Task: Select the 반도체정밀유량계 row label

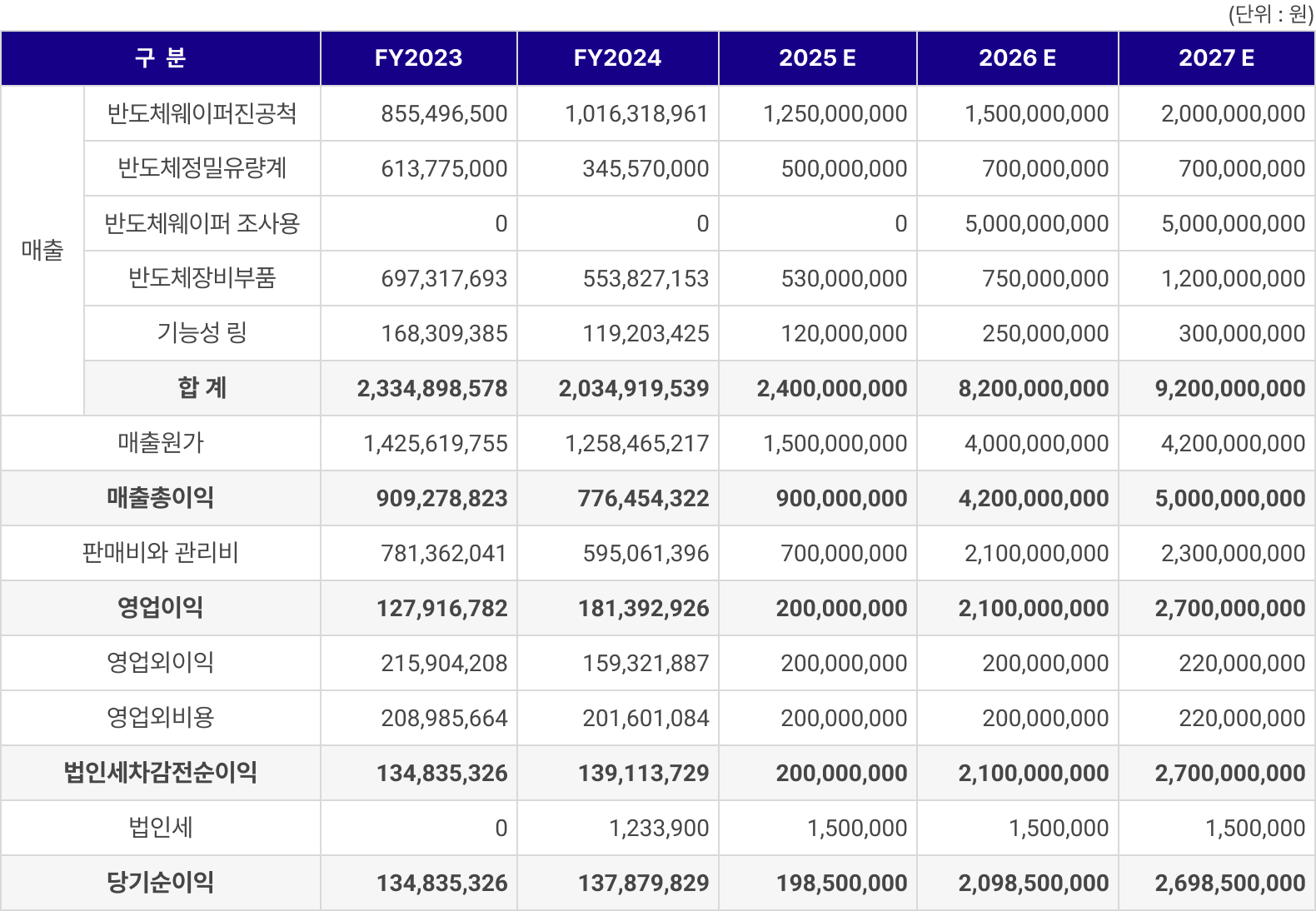Action: point(202,168)
